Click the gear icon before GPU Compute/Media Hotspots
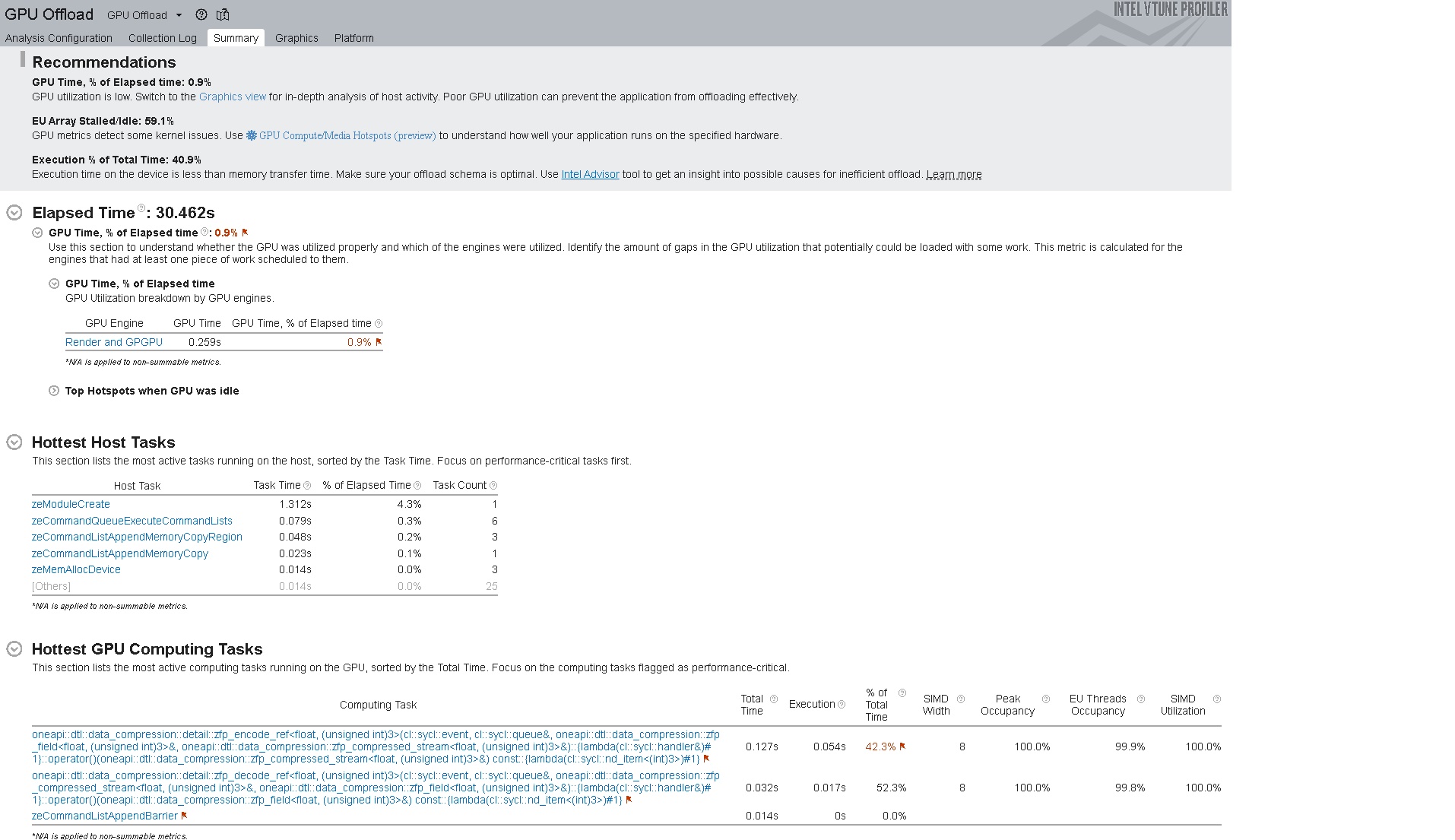1455x840 pixels. coord(251,135)
